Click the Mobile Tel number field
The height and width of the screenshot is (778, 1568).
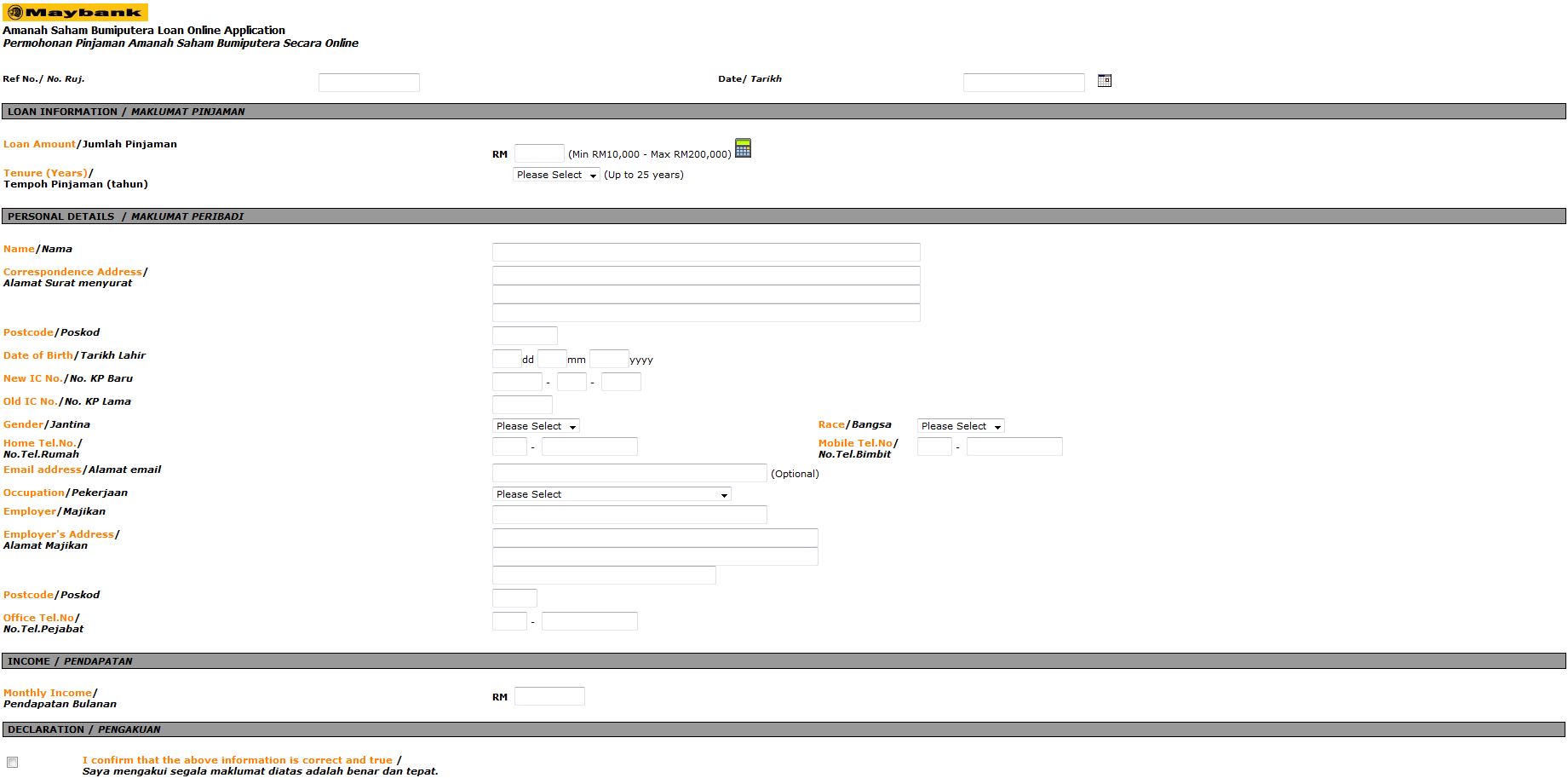1014,447
